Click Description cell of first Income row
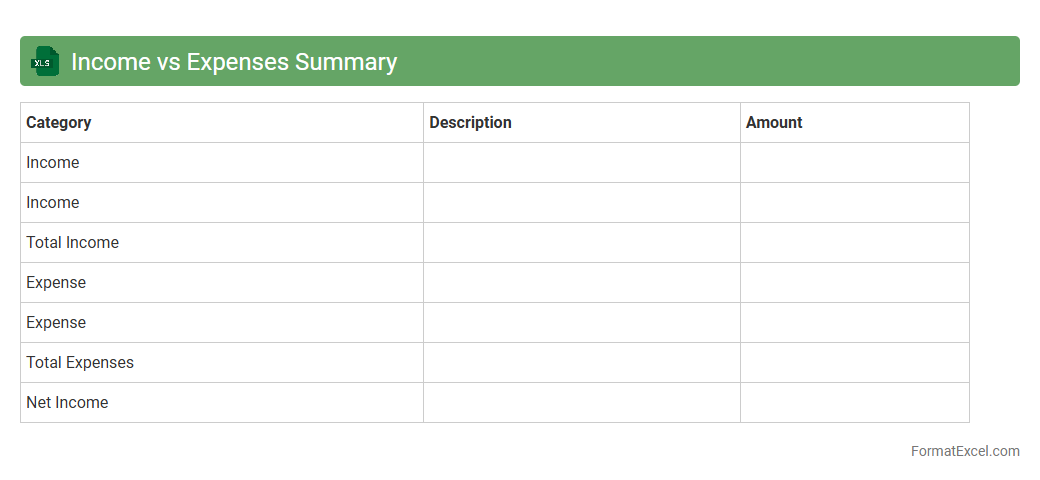Image resolution: width=1040 pixels, height=480 pixels. click(x=581, y=162)
